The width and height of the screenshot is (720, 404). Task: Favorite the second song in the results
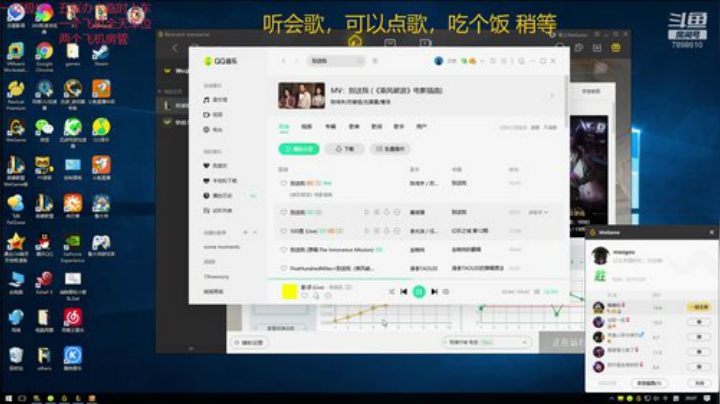283,212
